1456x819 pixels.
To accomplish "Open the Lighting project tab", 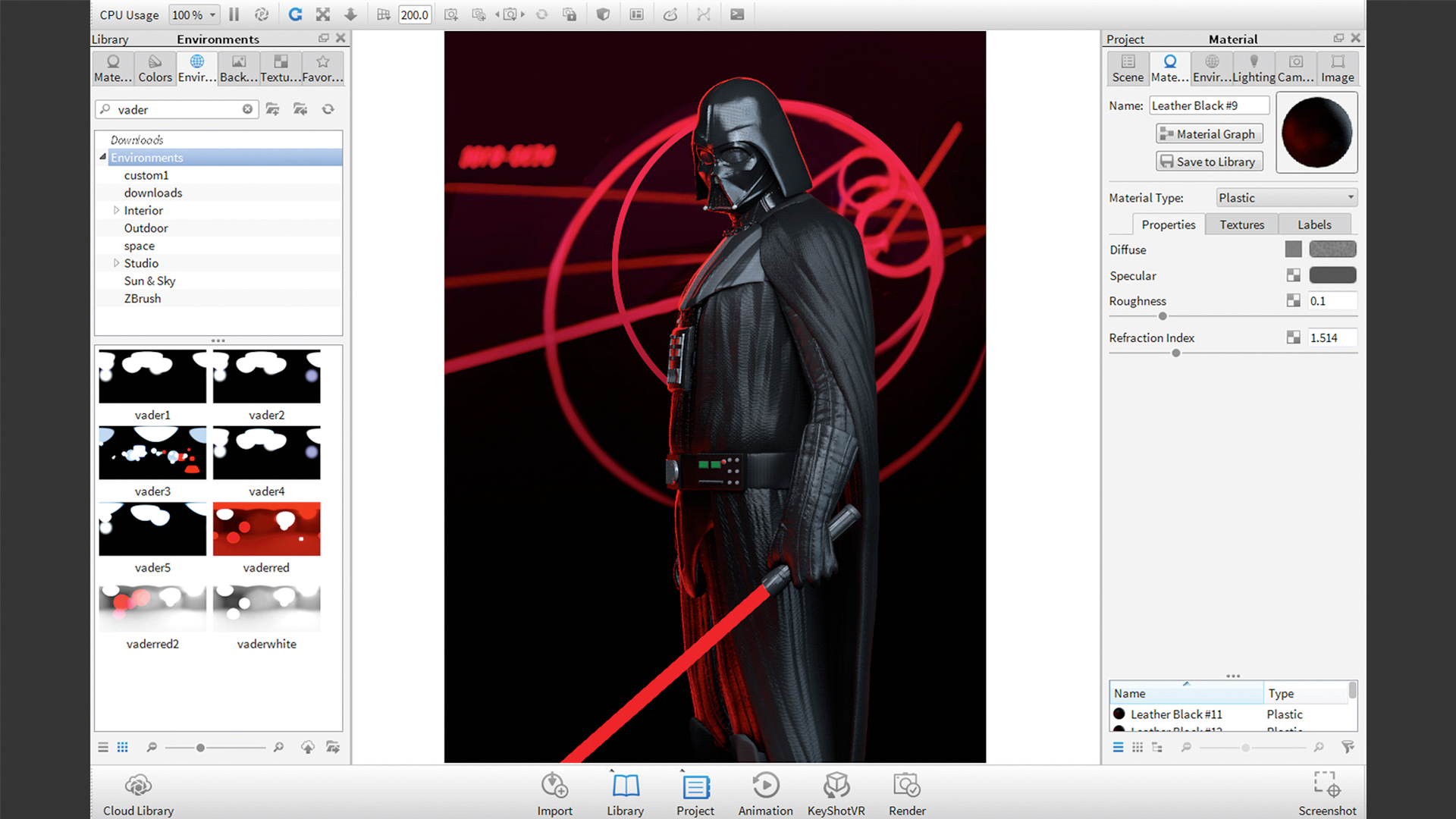I will pyautogui.click(x=1254, y=68).
